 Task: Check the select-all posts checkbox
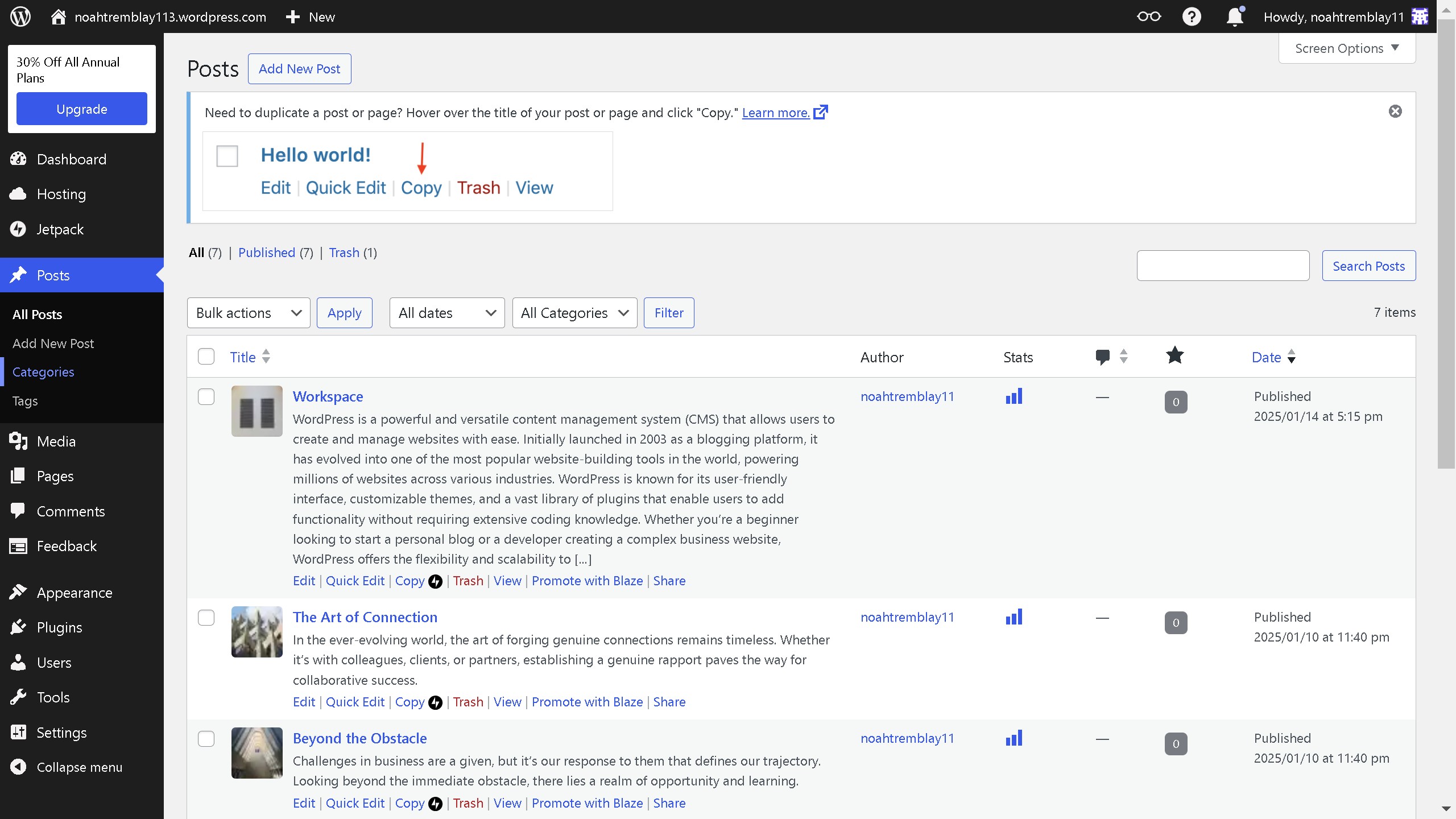point(206,357)
